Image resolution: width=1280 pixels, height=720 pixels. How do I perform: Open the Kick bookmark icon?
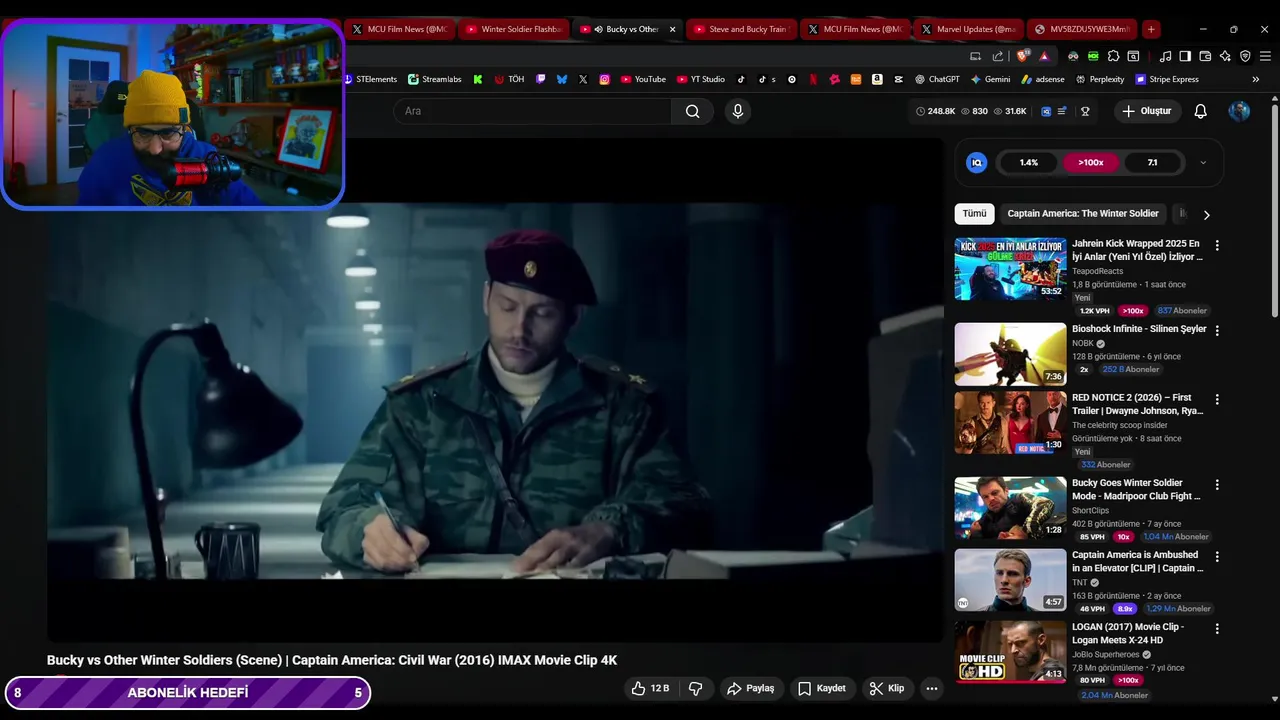pyautogui.click(x=478, y=79)
